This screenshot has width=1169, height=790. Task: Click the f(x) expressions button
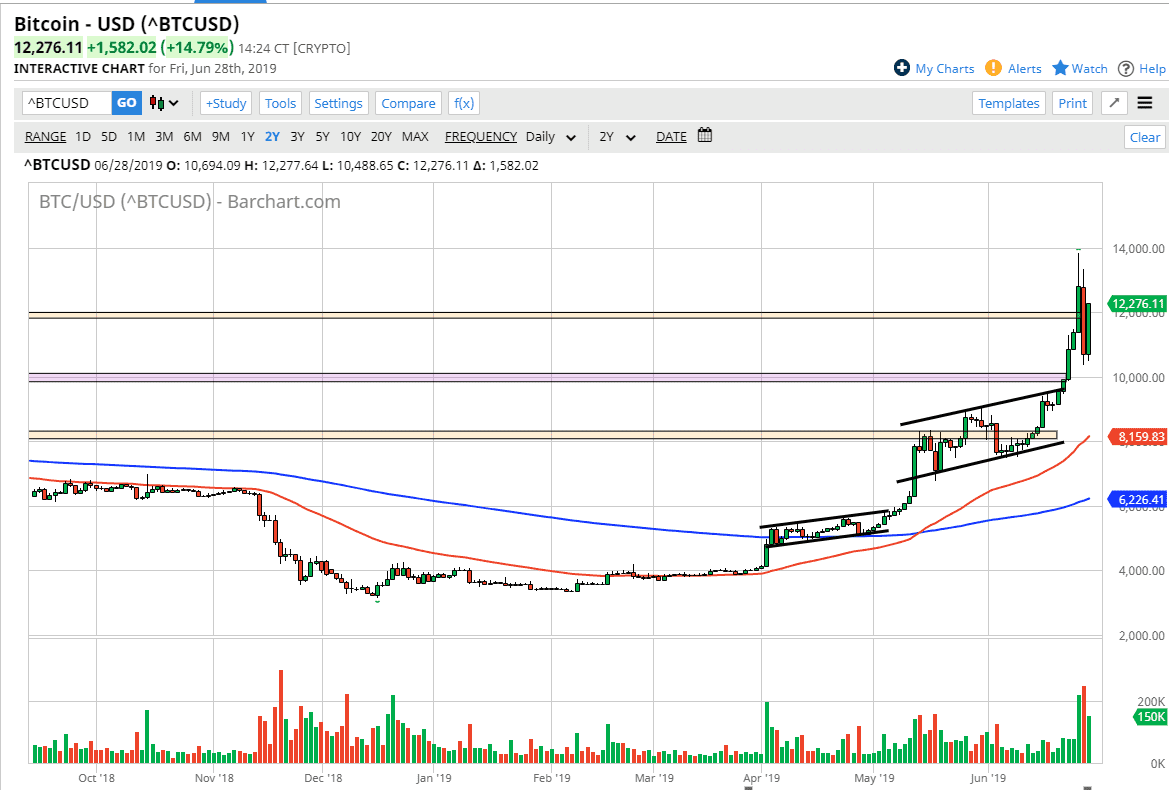463,103
